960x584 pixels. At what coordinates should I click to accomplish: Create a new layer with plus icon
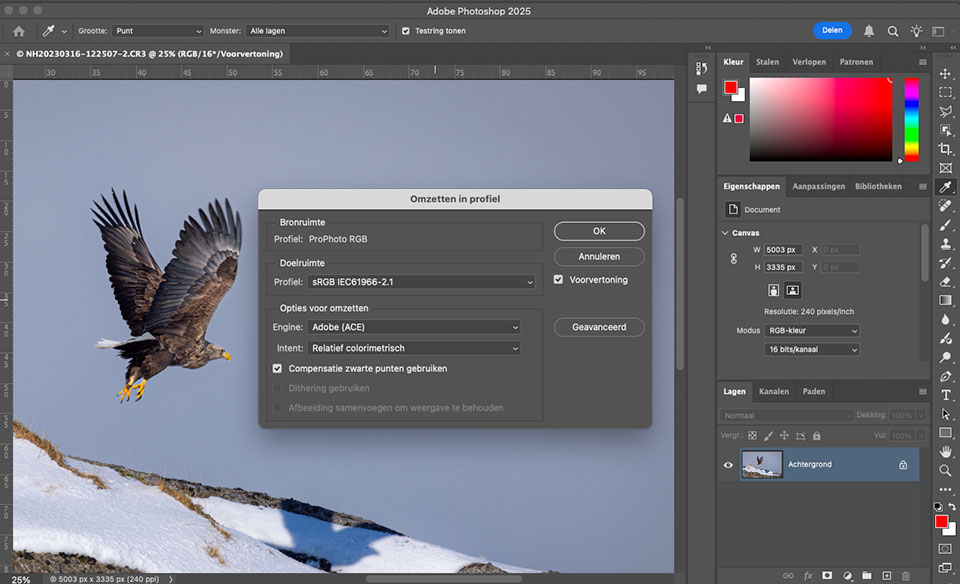[x=887, y=575]
